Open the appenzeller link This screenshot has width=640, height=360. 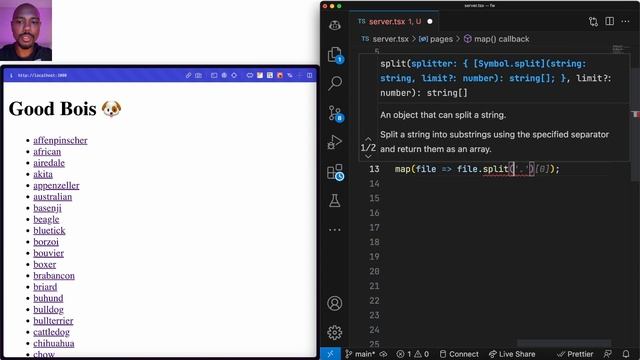pos(56,186)
